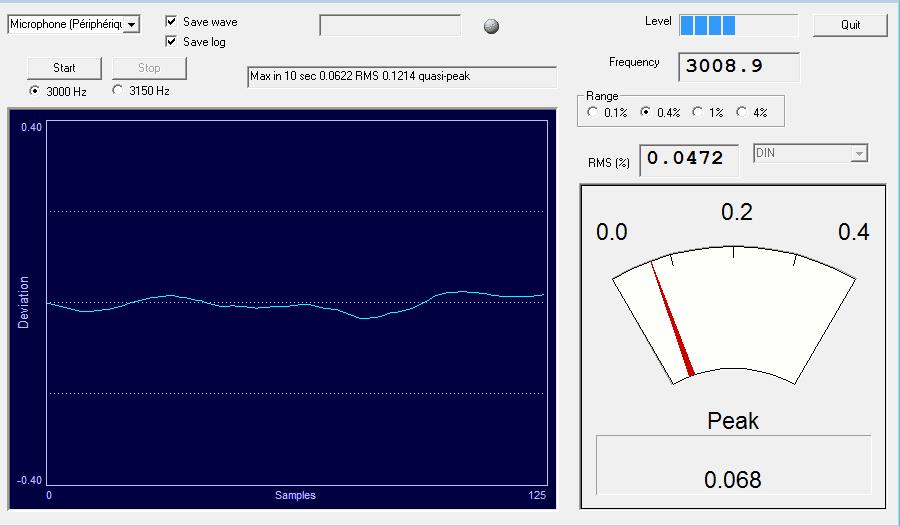Screen dimensions: 900x526
Task: Click the red needle on the meter gauge
Action: tap(671, 320)
